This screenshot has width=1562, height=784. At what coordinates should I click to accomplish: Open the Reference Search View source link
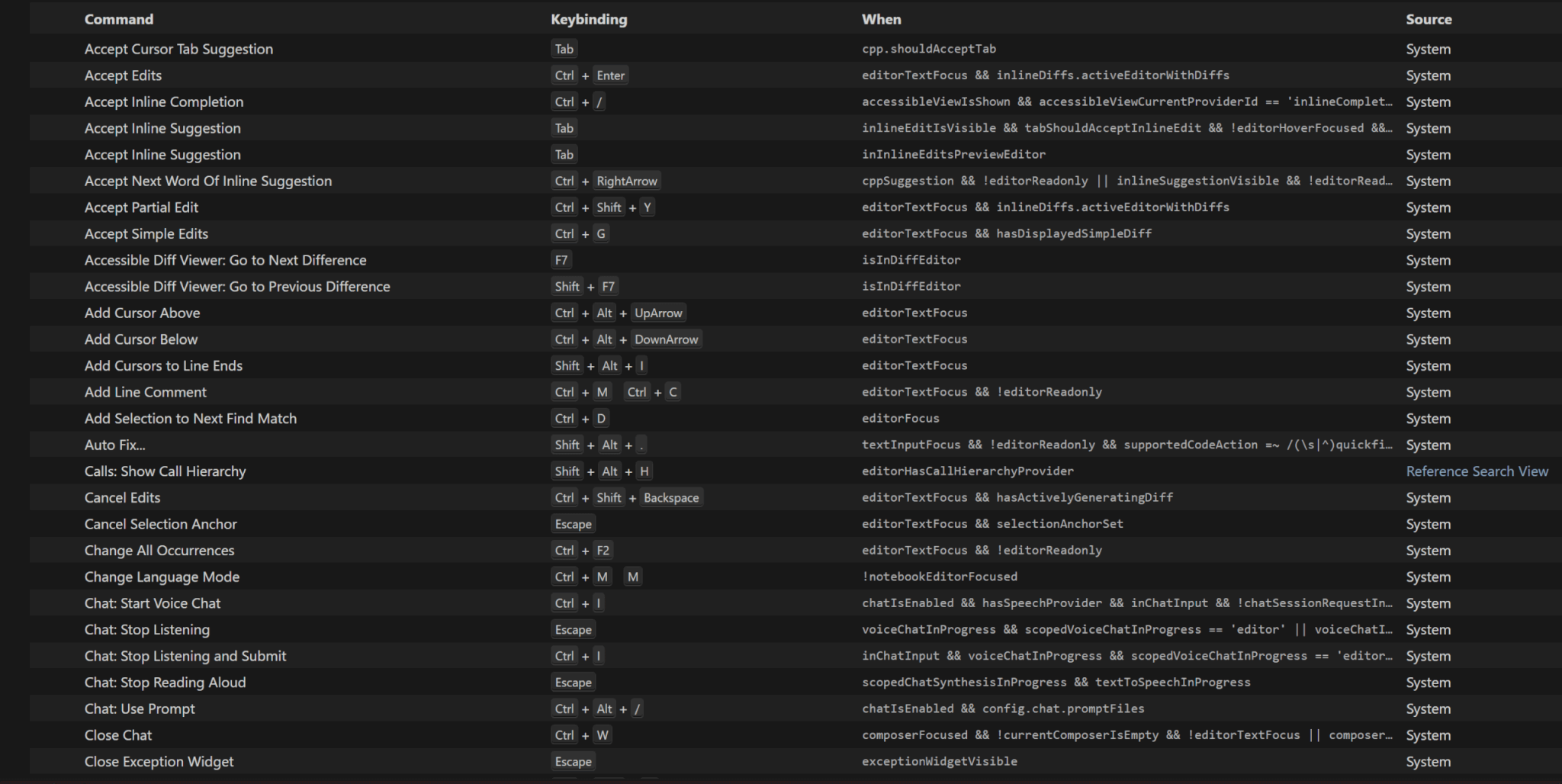pyautogui.click(x=1477, y=471)
